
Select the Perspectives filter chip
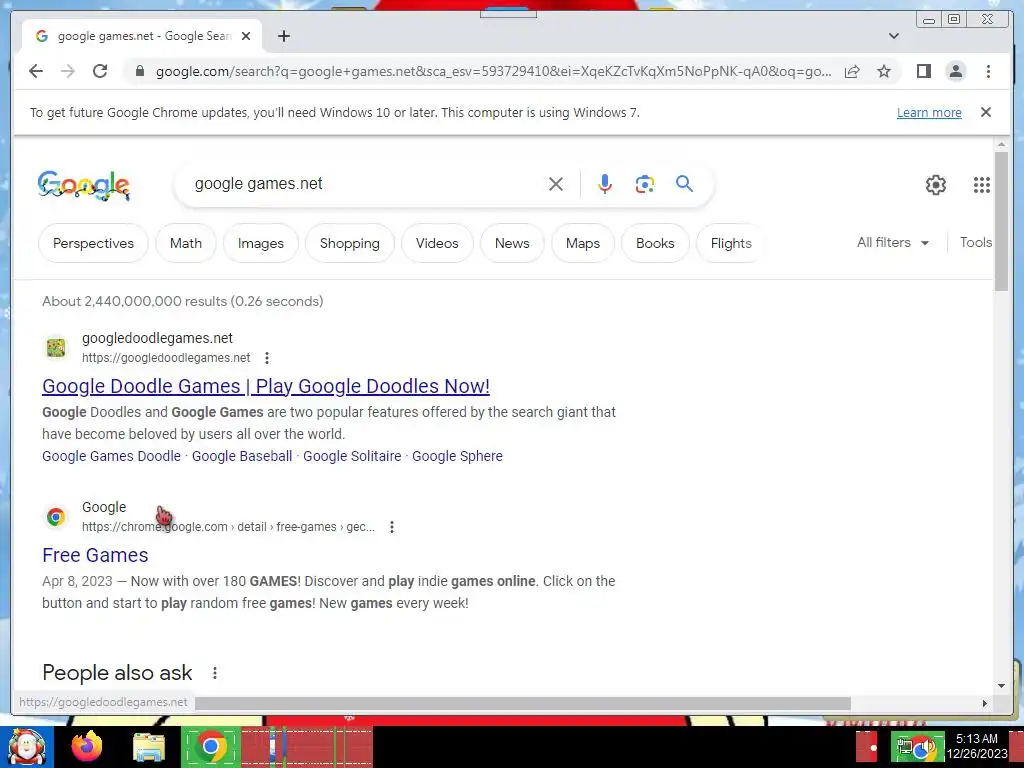tap(93, 243)
